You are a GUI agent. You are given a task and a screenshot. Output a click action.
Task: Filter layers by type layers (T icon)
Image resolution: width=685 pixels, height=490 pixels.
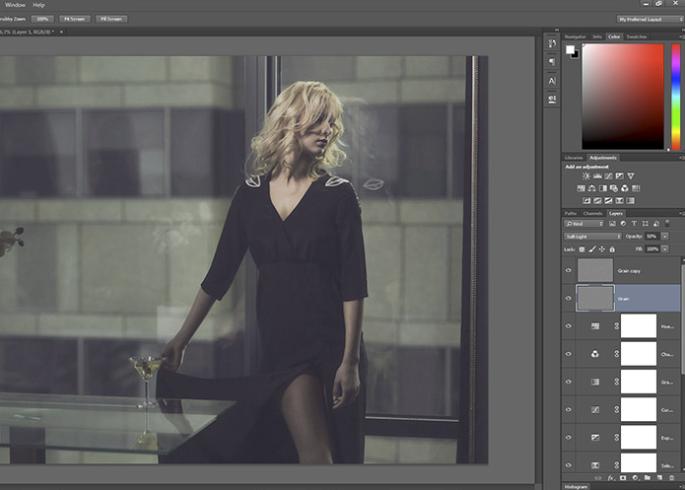[634, 223]
